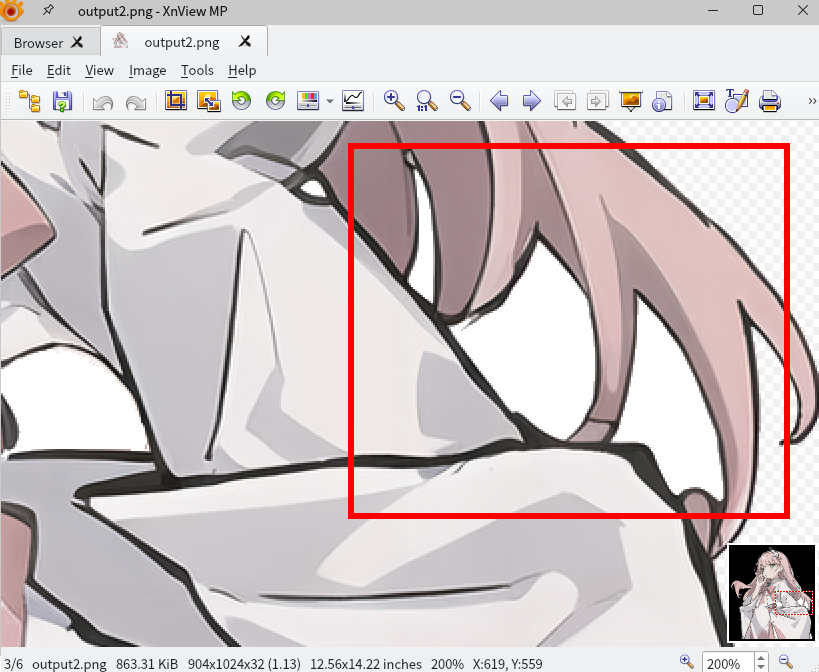Switch to the output2.png tab

click(x=182, y=42)
